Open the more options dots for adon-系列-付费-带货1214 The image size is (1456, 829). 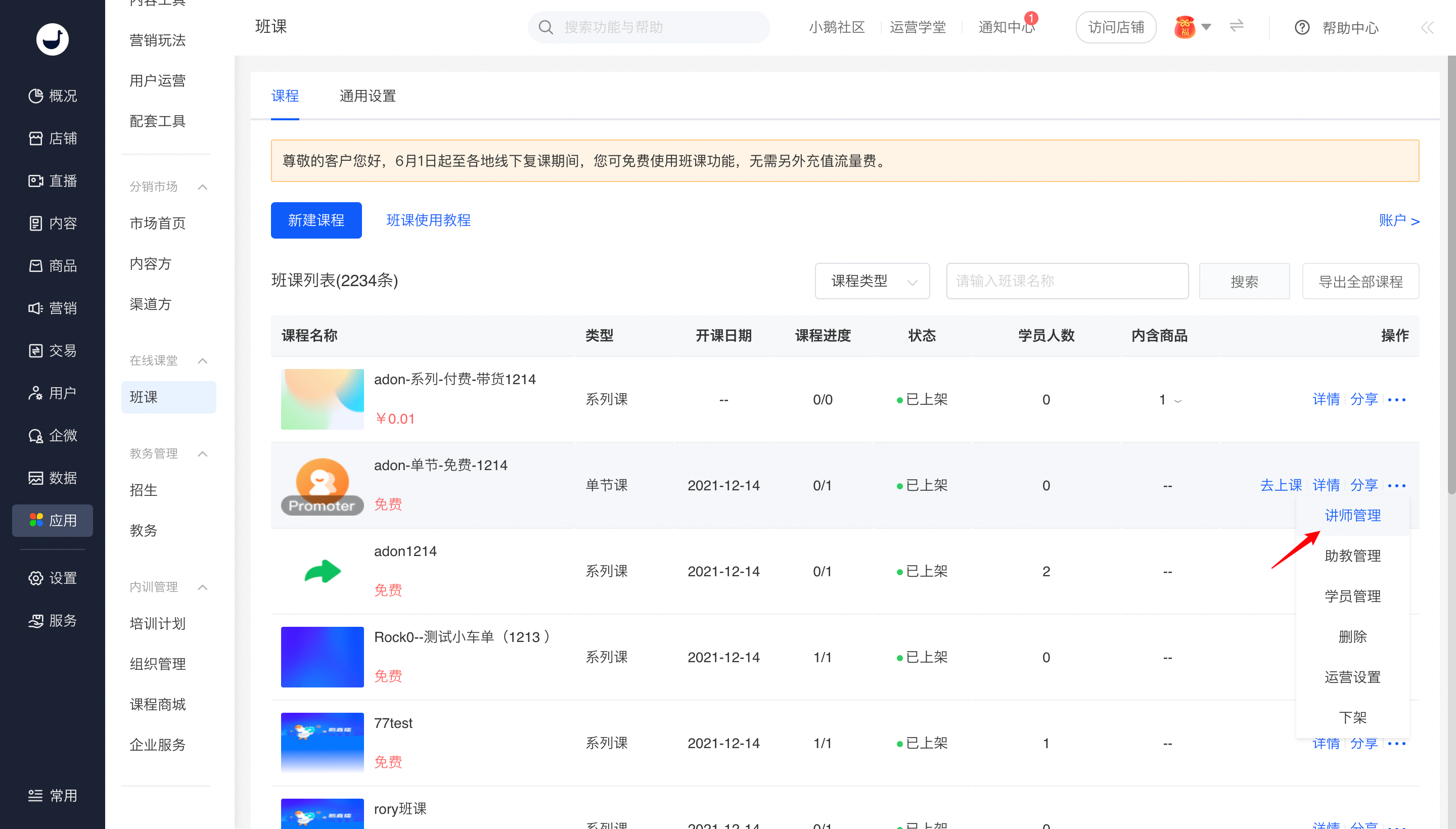[x=1397, y=400]
